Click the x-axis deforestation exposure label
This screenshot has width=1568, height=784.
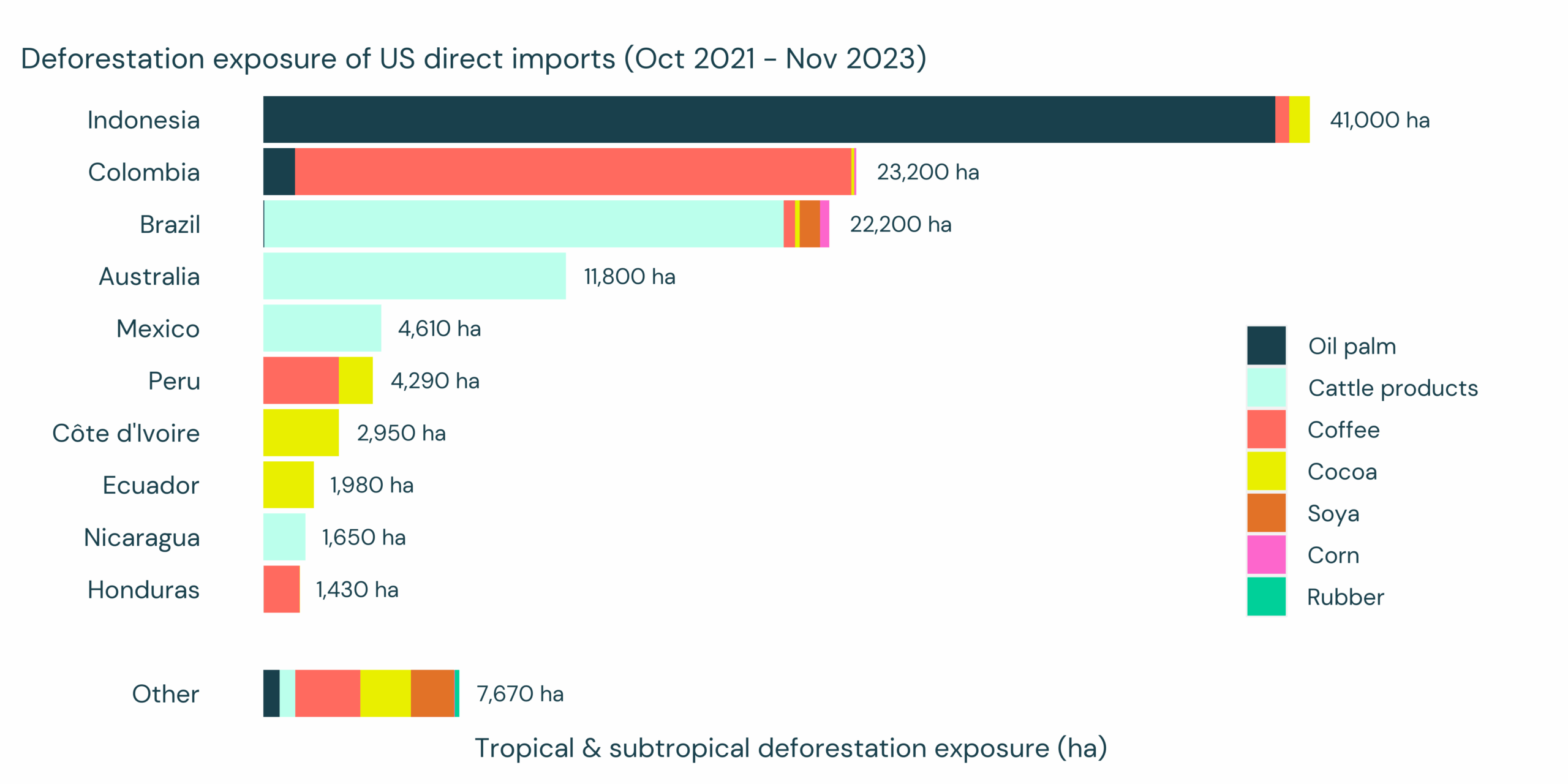[x=790, y=748]
